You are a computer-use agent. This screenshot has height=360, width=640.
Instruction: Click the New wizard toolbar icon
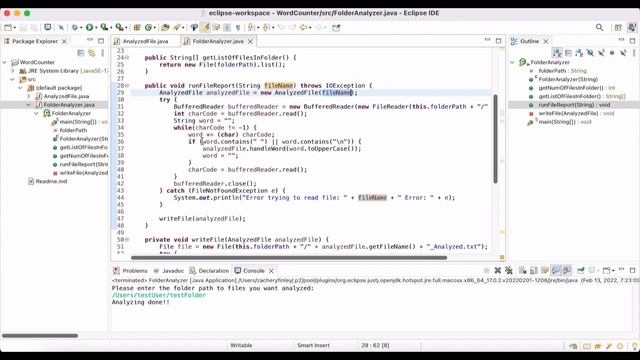coord(8,27)
